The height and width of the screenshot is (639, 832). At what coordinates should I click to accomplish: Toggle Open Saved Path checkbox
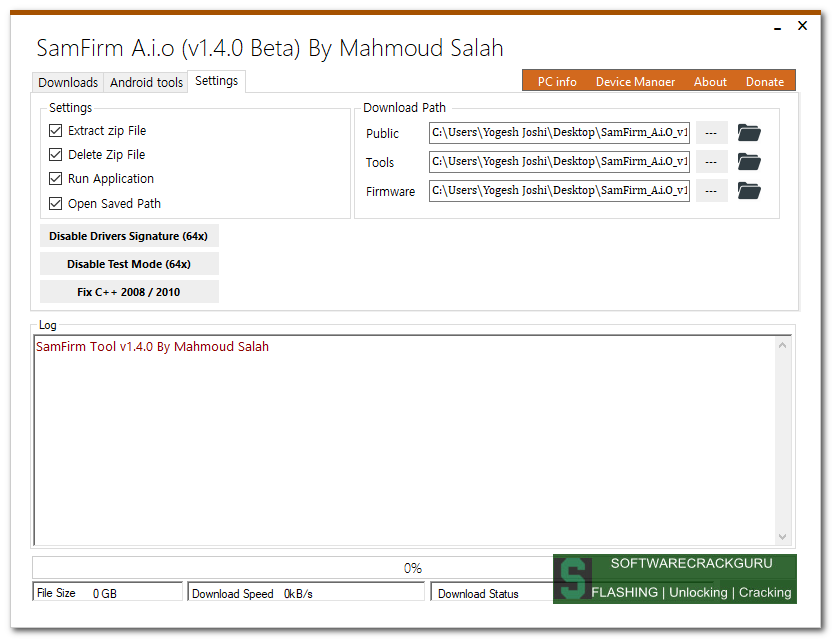[55, 203]
